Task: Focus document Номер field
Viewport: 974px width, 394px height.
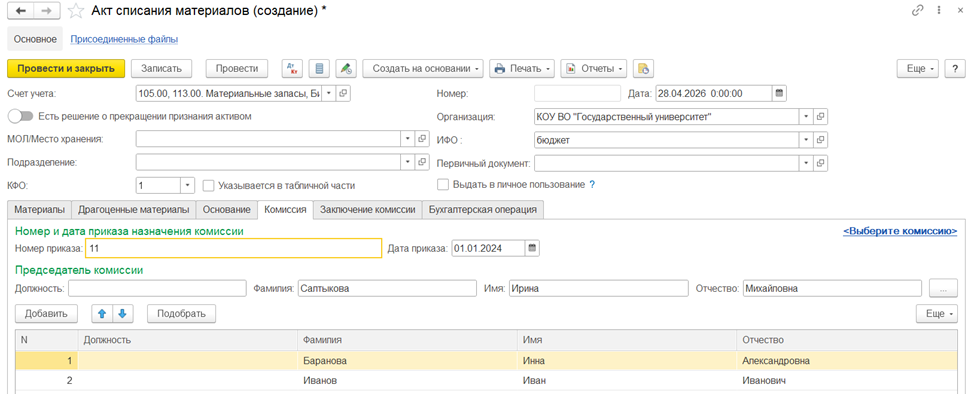Action: (578, 93)
